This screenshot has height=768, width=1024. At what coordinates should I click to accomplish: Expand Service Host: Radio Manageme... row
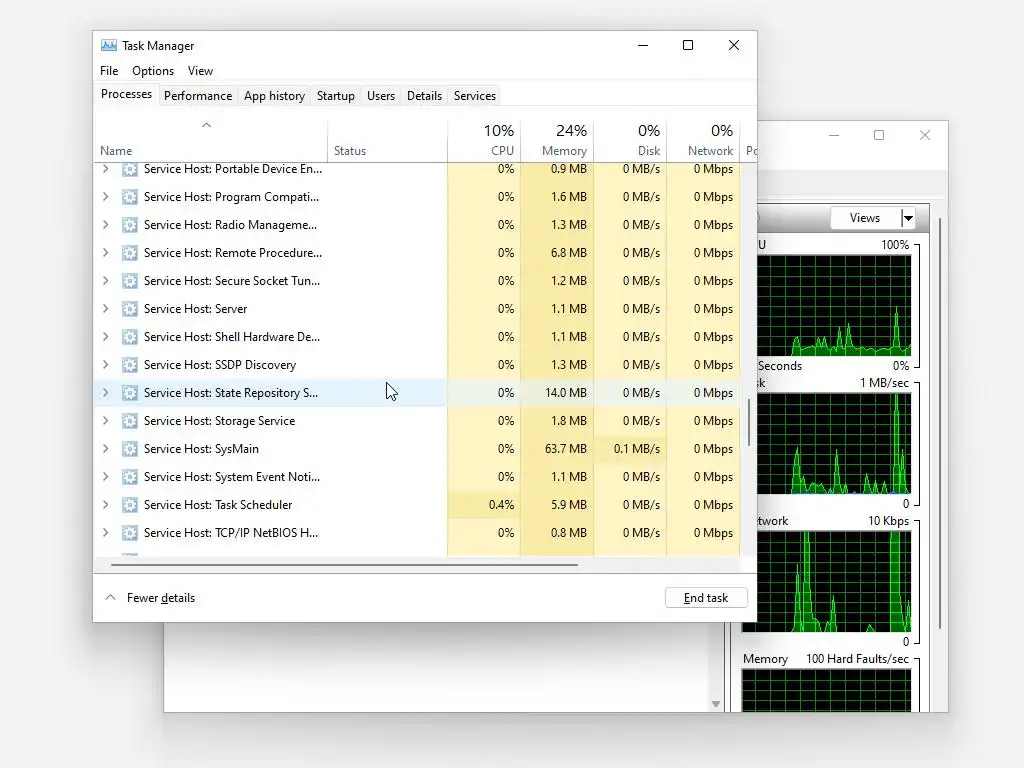coord(106,225)
